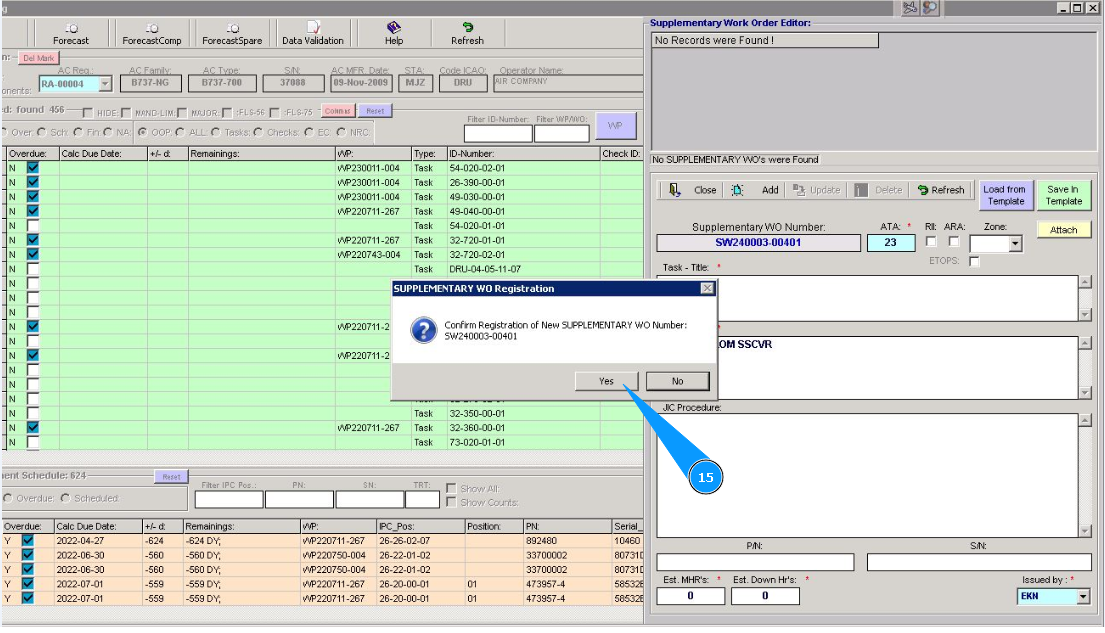Viewport: 1105px width, 633px height.
Task: Enable the ARA checkbox
Action: [x=954, y=242]
